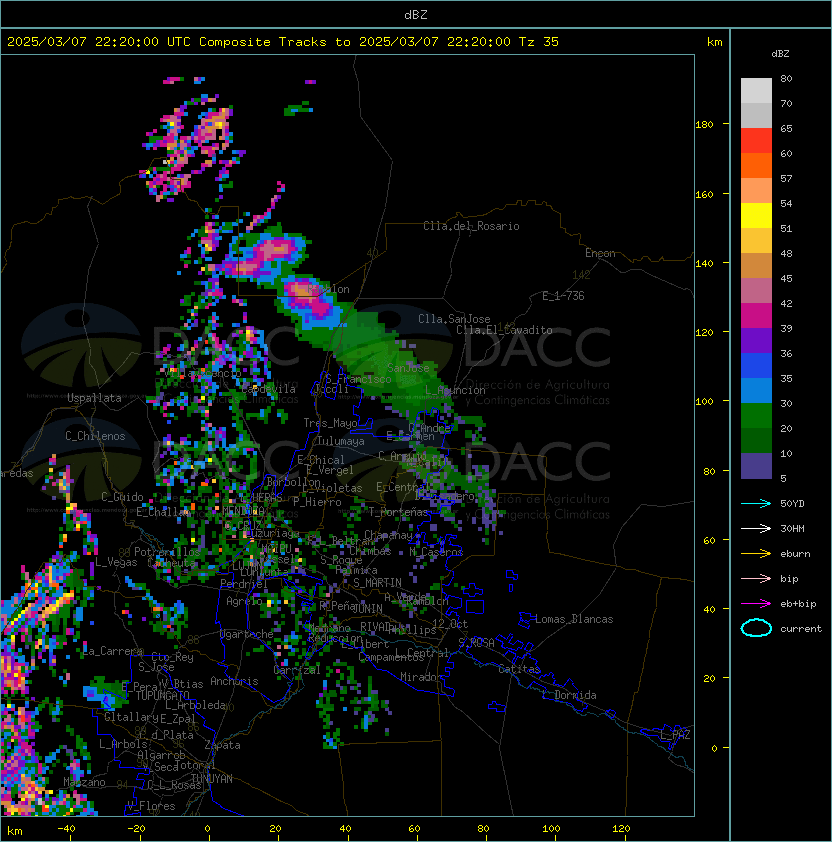
Task: Select the magenta 39–42 dBZ swatch
Action: 756,315
